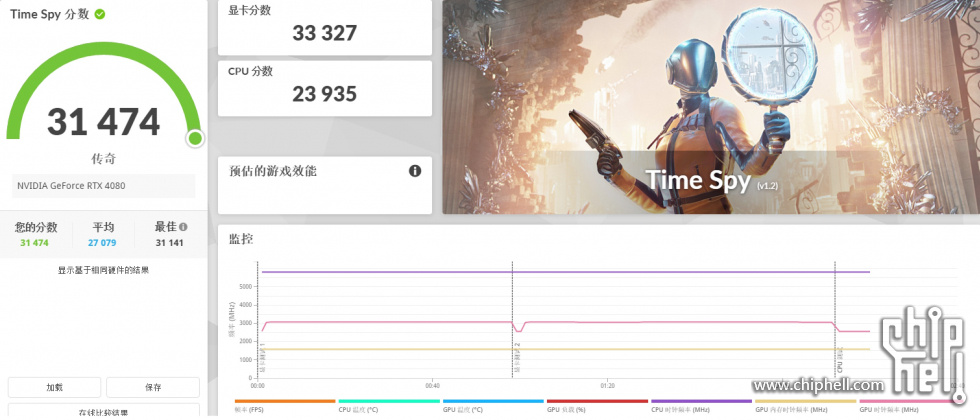Click the (v1.2) version label

pos(768,186)
